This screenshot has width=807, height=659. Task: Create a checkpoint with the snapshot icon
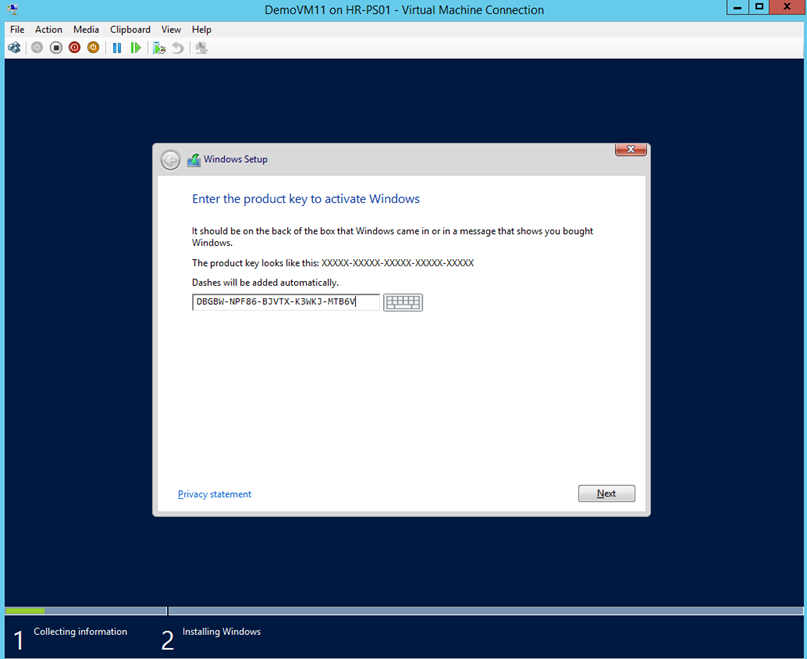[159, 47]
